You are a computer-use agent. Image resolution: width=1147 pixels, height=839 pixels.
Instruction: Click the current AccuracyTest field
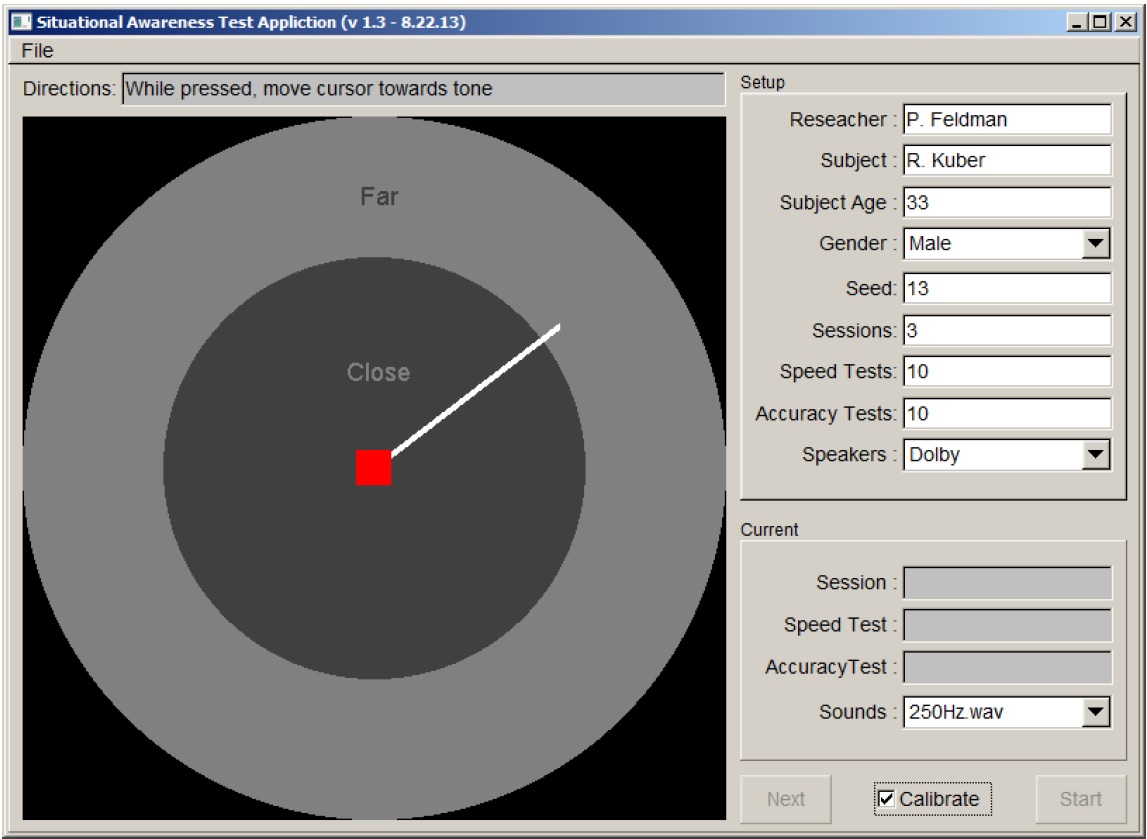[1007, 667]
